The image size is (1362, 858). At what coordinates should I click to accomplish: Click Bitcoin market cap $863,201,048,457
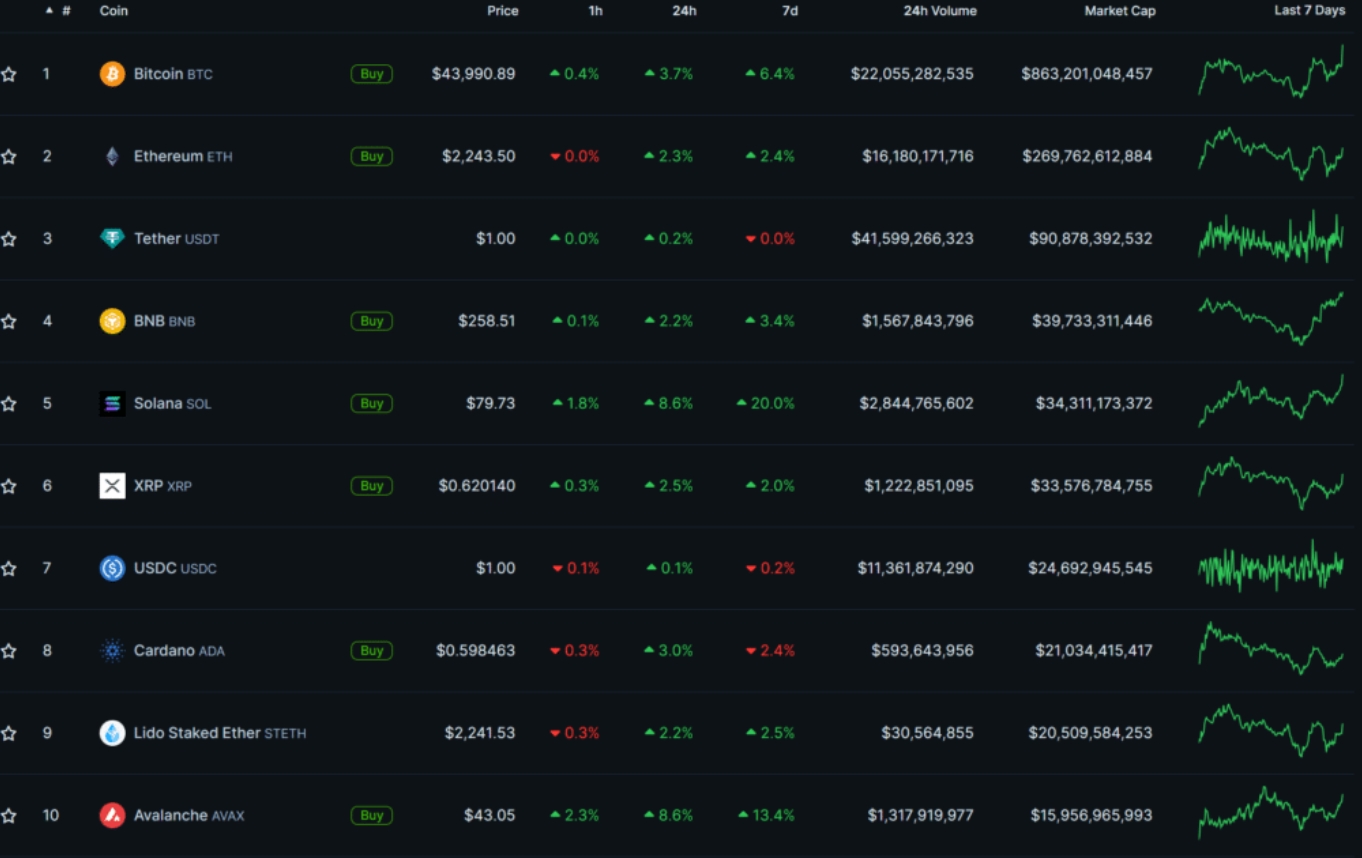point(1087,74)
